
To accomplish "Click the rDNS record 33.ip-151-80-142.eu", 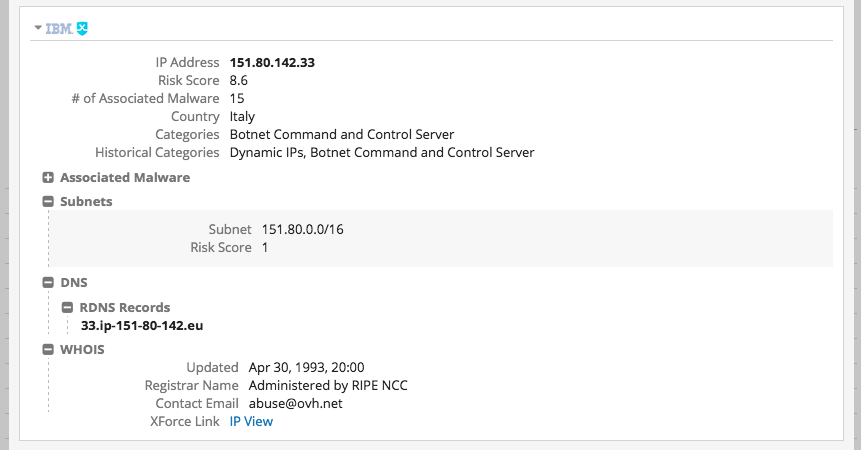I will (142, 325).
